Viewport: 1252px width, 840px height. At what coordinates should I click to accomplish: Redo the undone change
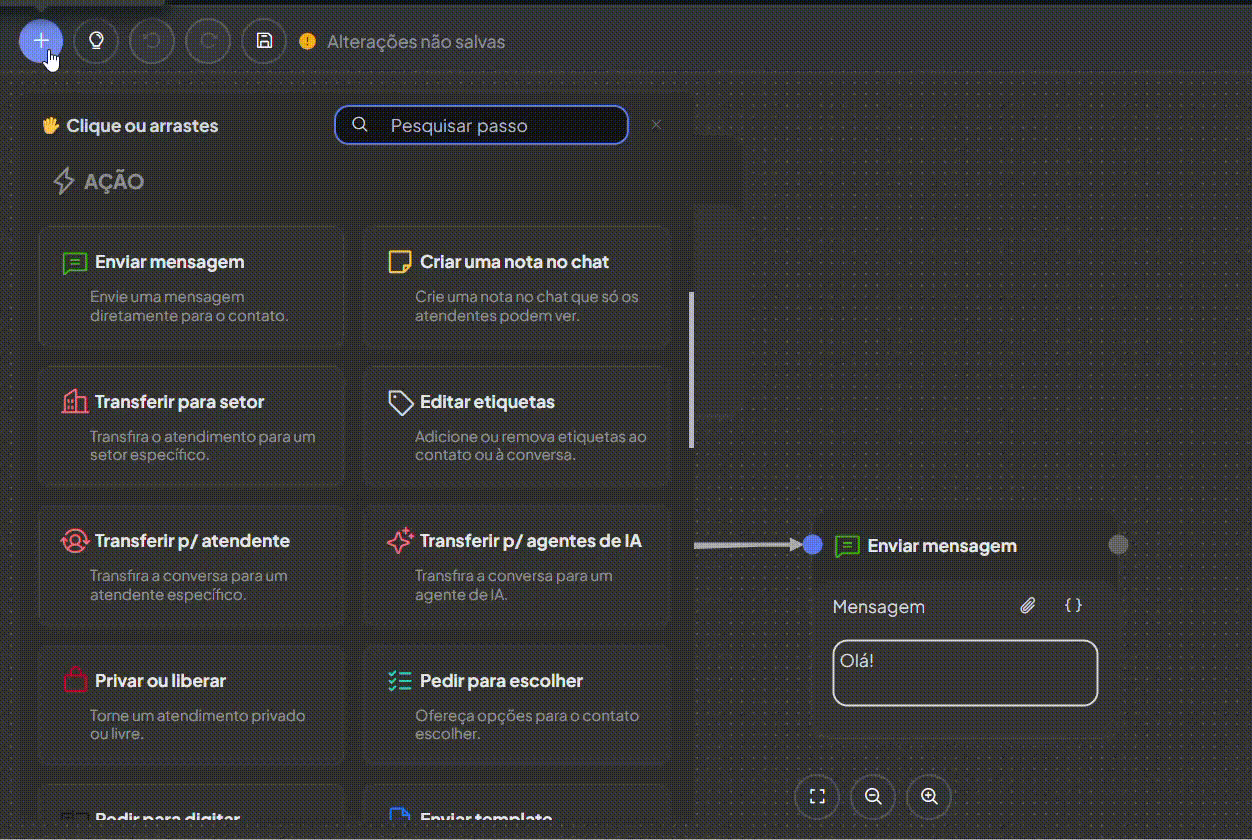[207, 41]
